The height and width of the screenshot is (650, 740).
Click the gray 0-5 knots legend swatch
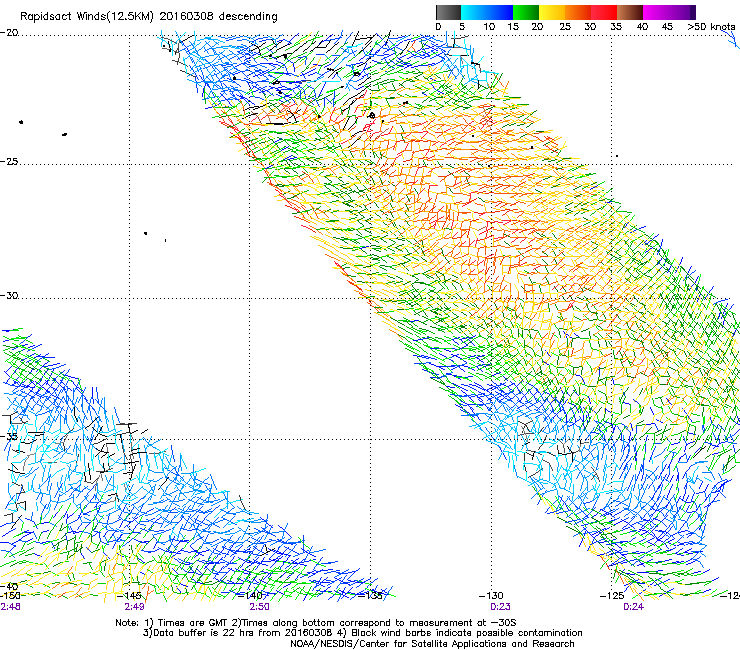point(448,12)
